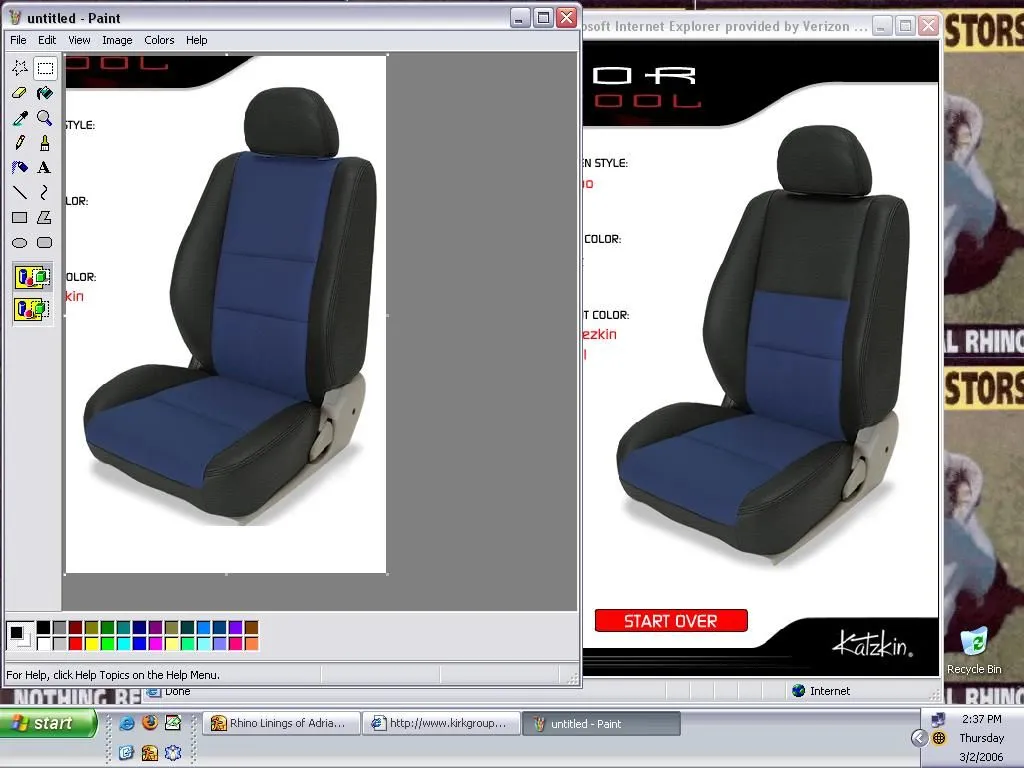Choose the Ellipse shape tool
Image resolution: width=1024 pixels, height=768 pixels.
pyautogui.click(x=19, y=243)
